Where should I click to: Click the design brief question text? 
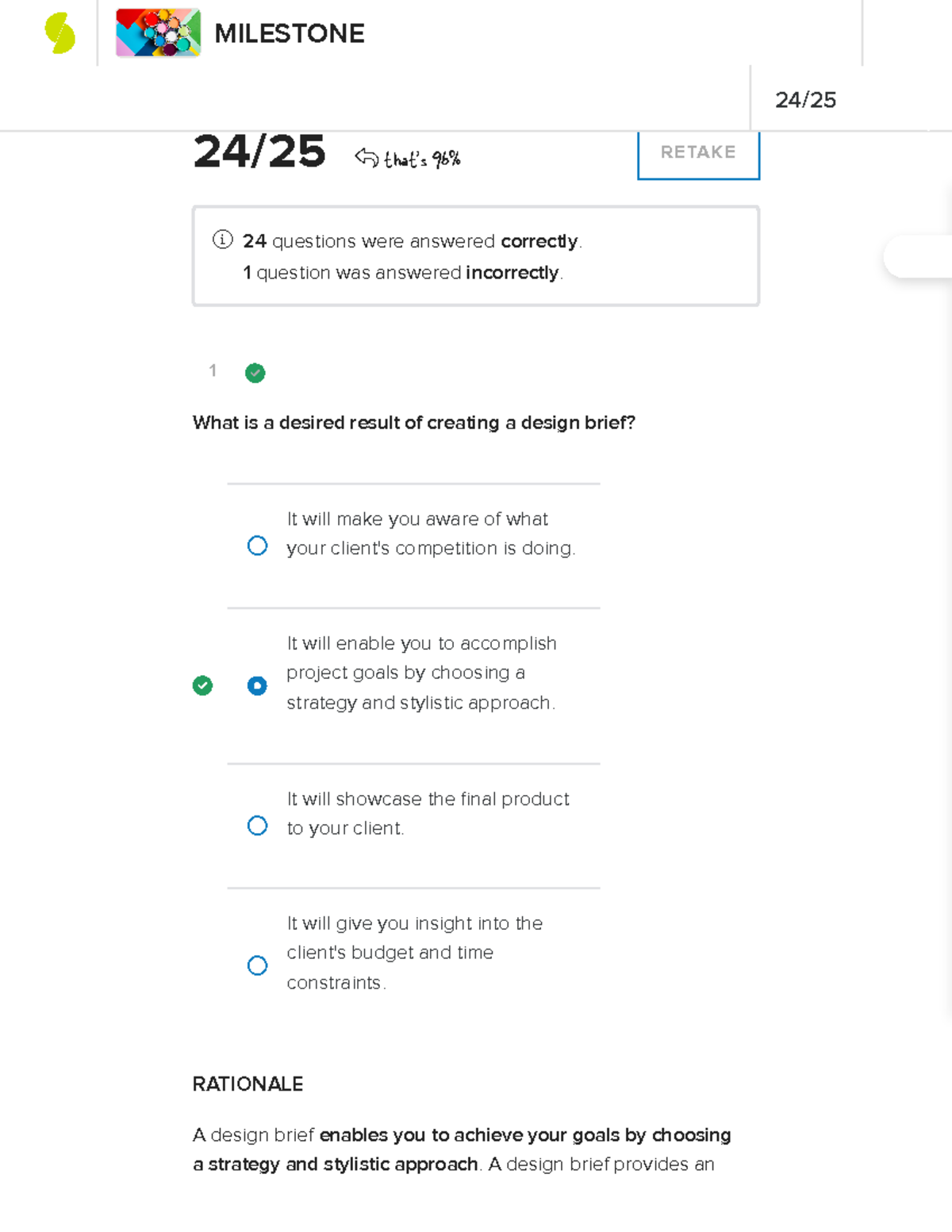point(413,423)
